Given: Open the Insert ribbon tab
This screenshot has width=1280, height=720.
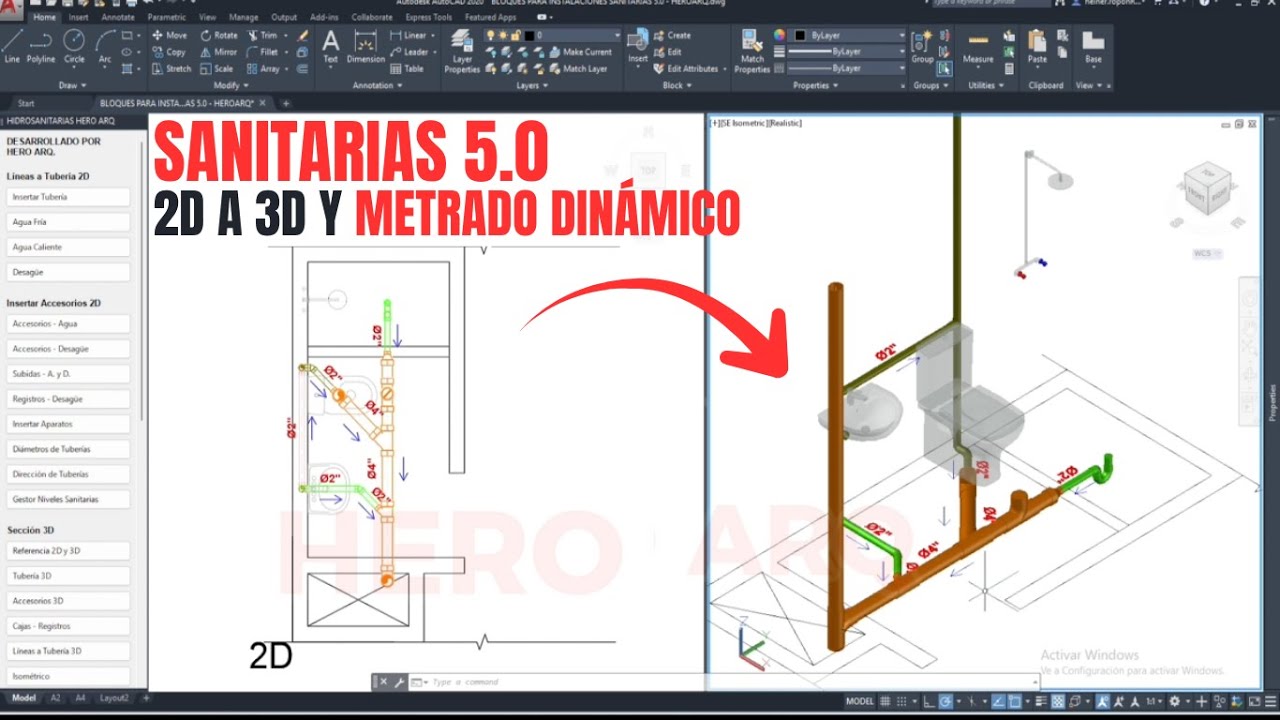Looking at the screenshot, I should click(78, 17).
